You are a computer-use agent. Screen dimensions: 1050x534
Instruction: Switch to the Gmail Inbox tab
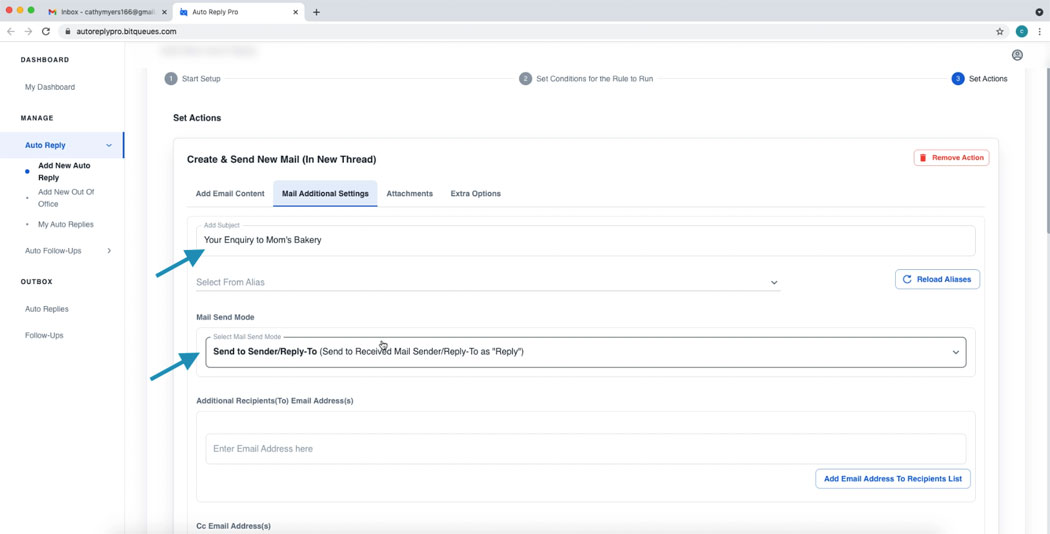[x=107, y=12]
